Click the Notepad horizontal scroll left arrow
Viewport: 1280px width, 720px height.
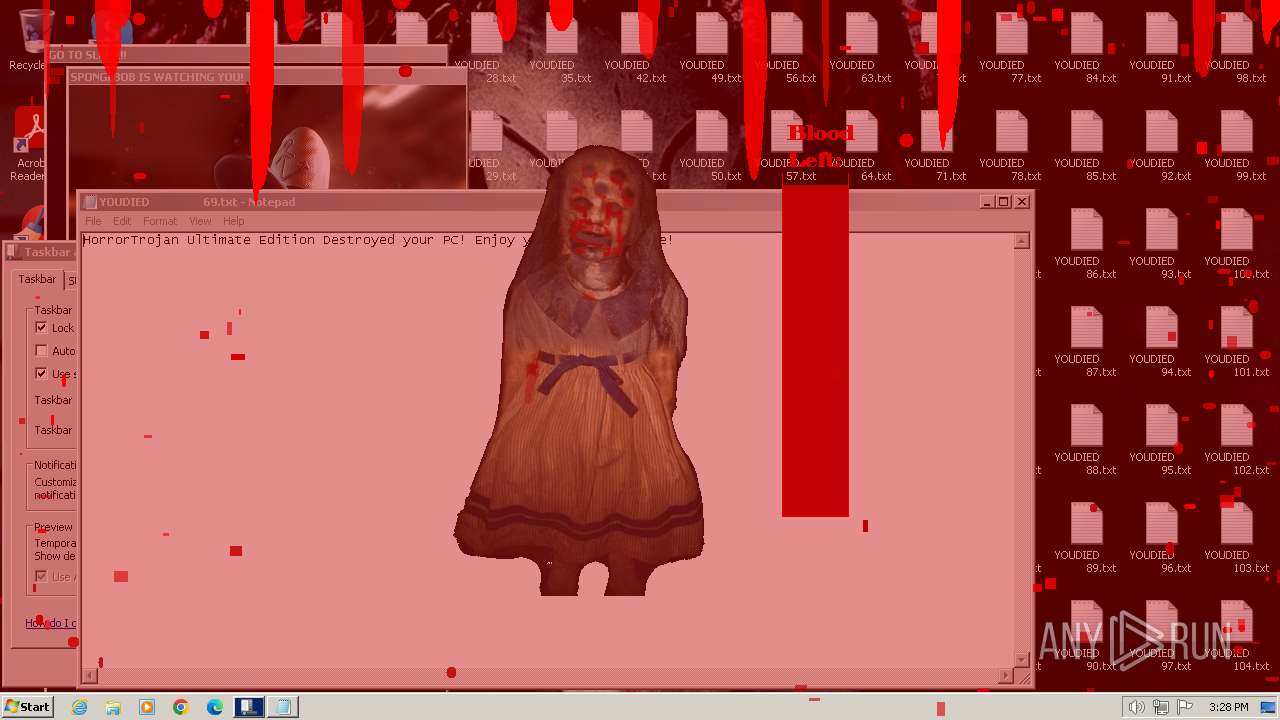[x=89, y=676]
